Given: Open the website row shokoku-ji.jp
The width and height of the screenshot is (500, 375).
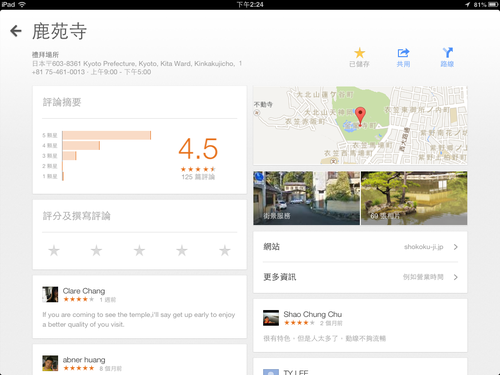Looking at the screenshot, I should click(360, 247).
